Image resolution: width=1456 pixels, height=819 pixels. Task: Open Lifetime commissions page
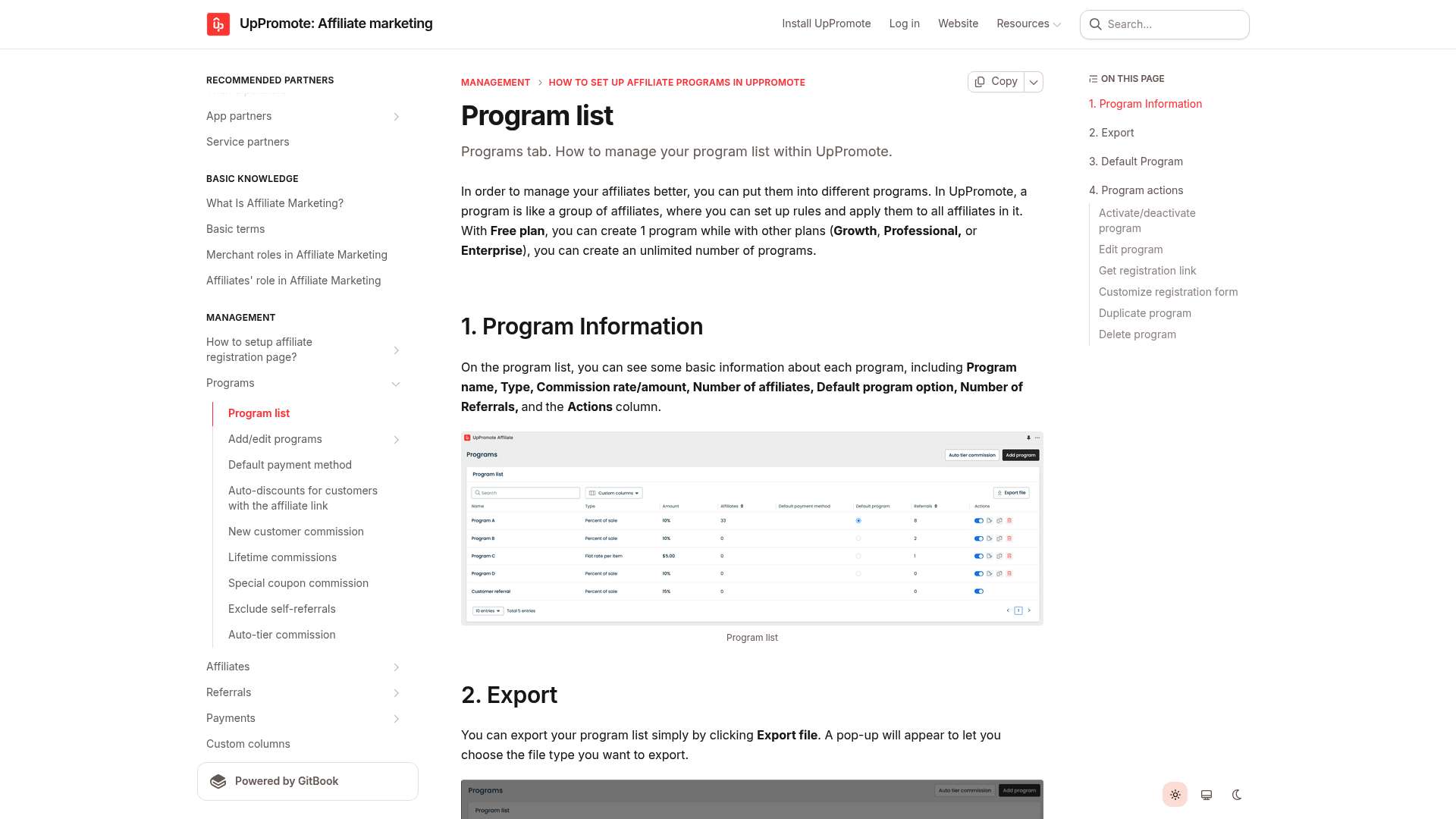(282, 557)
